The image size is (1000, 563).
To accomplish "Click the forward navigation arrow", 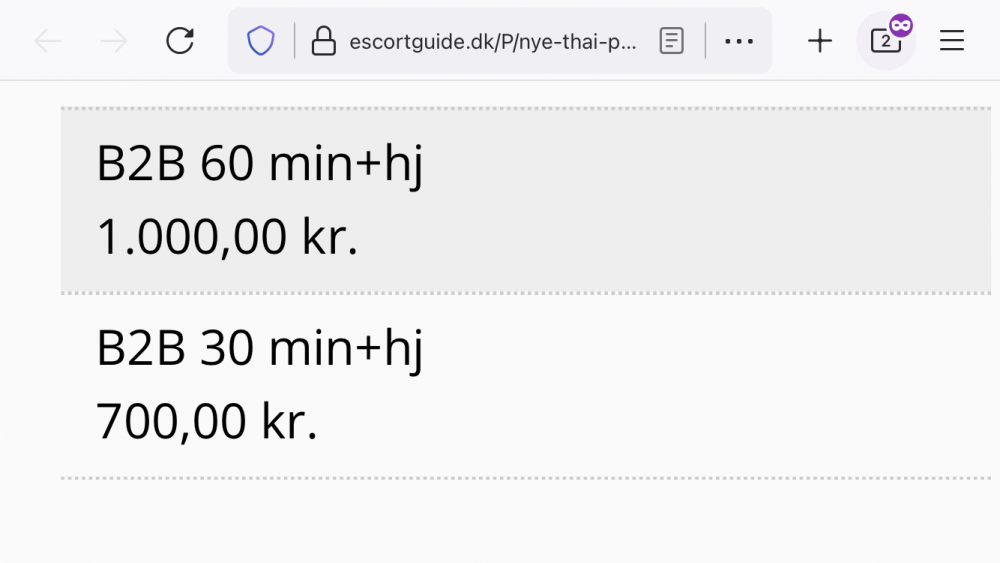I will point(114,41).
